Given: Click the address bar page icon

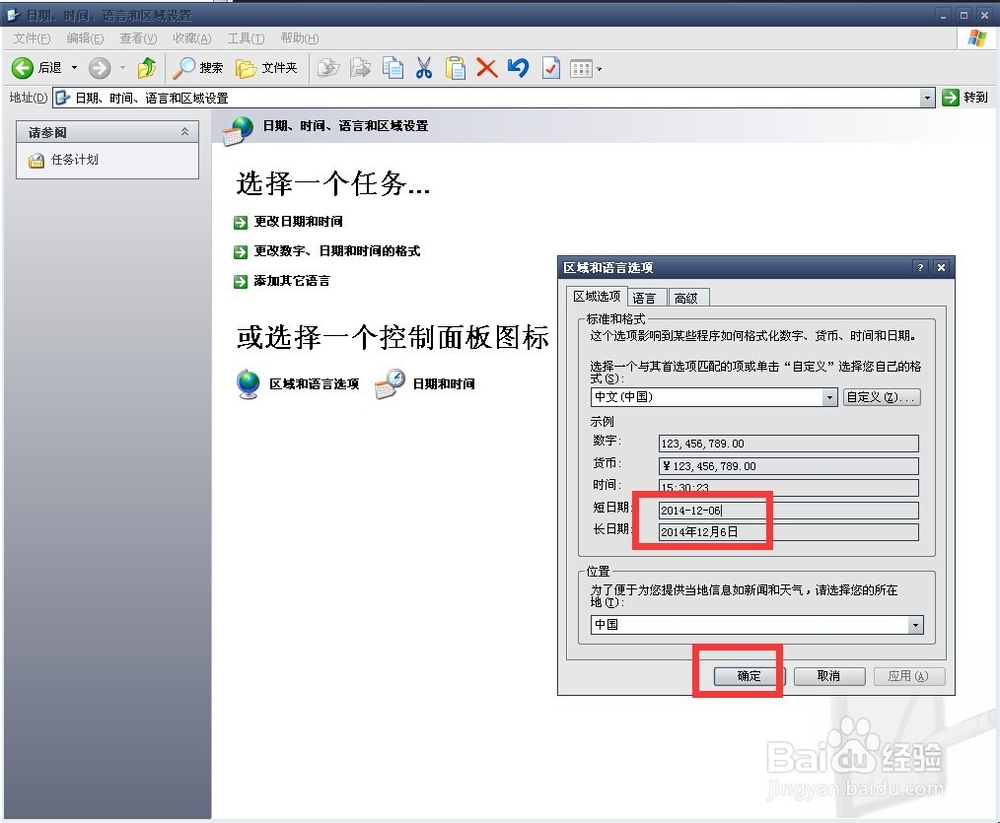Looking at the screenshot, I should click(x=62, y=98).
